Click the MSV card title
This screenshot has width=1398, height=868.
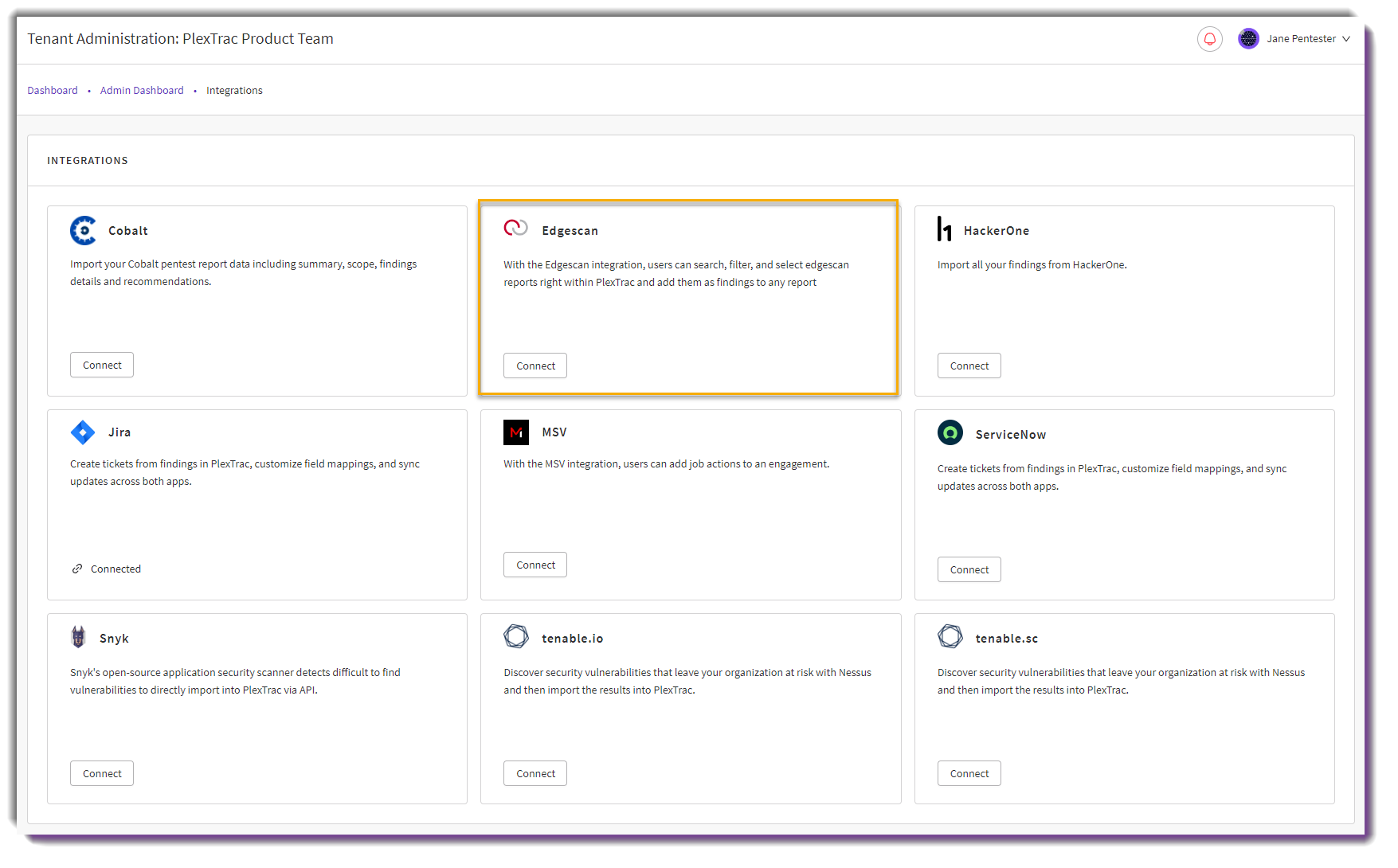click(554, 432)
